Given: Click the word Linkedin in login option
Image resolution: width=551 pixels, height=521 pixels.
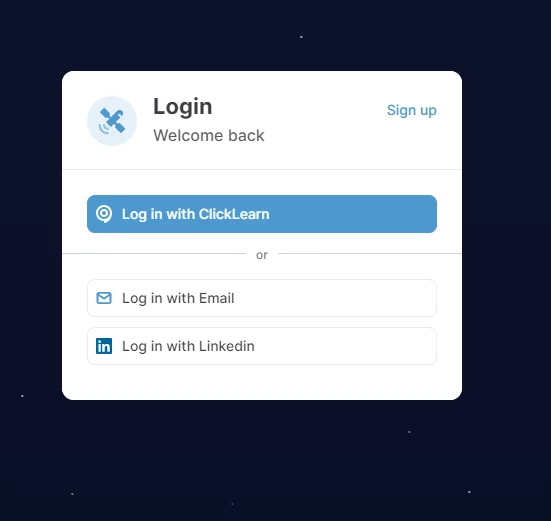Looking at the screenshot, I should pyautogui.click(x=227, y=346).
